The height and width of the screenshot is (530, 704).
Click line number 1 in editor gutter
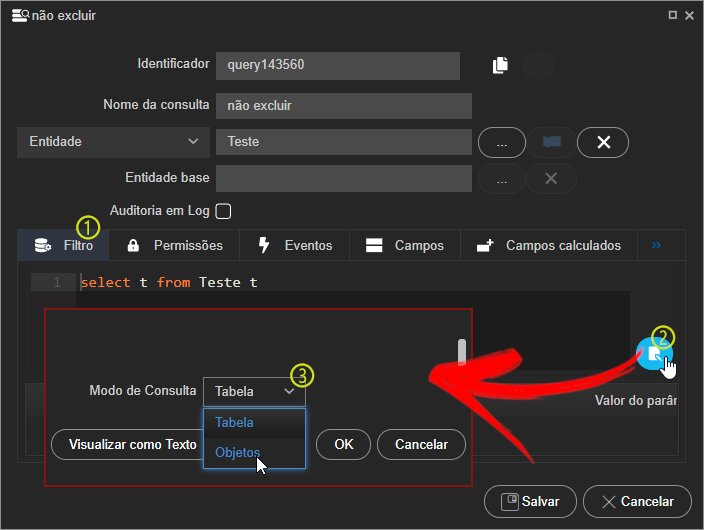(x=57, y=283)
